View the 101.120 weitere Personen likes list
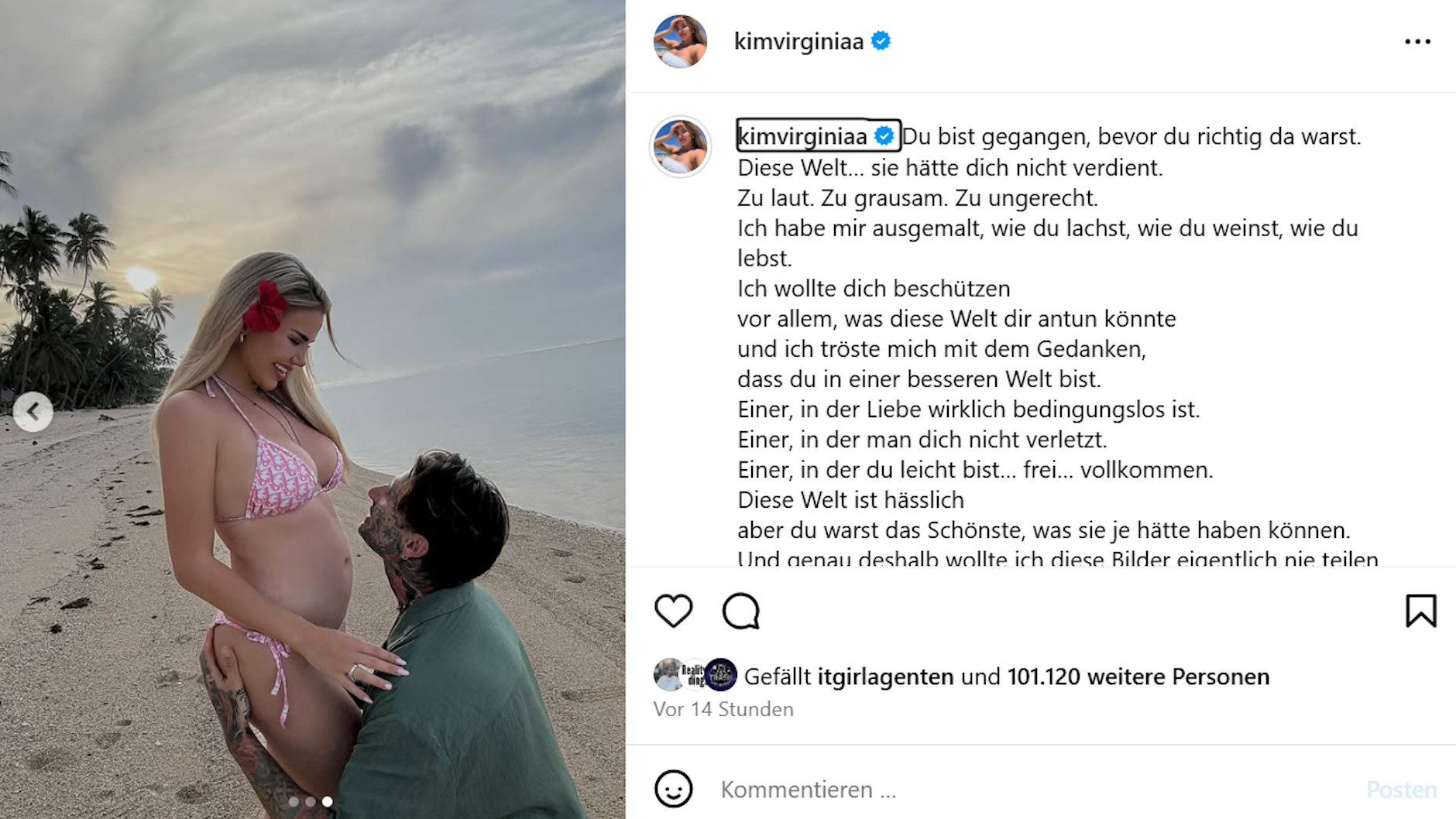This screenshot has height=819, width=1456. coord(1138,677)
